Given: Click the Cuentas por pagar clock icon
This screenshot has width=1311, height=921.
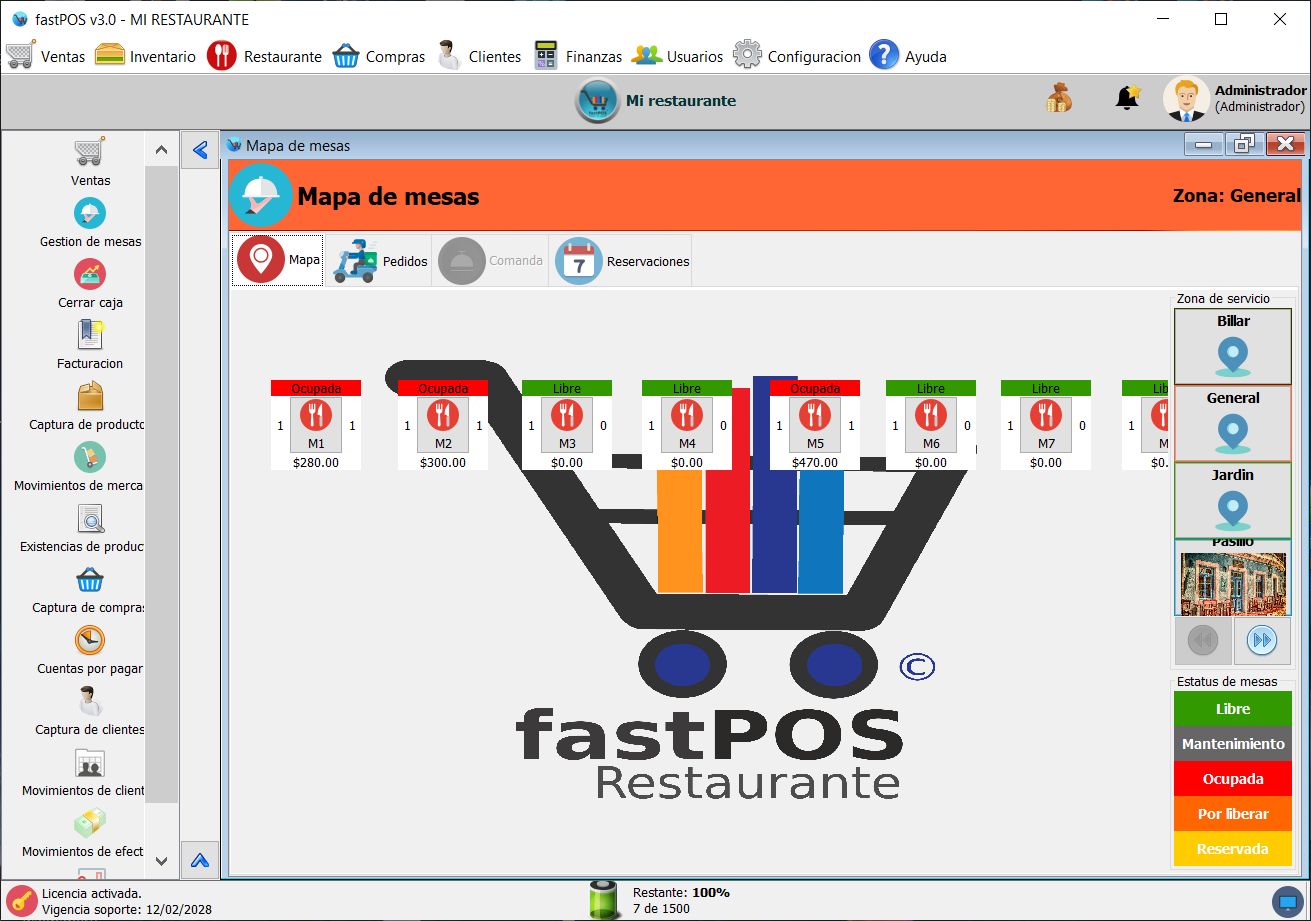Looking at the screenshot, I should pyautogui.click(x=89, y=640).
